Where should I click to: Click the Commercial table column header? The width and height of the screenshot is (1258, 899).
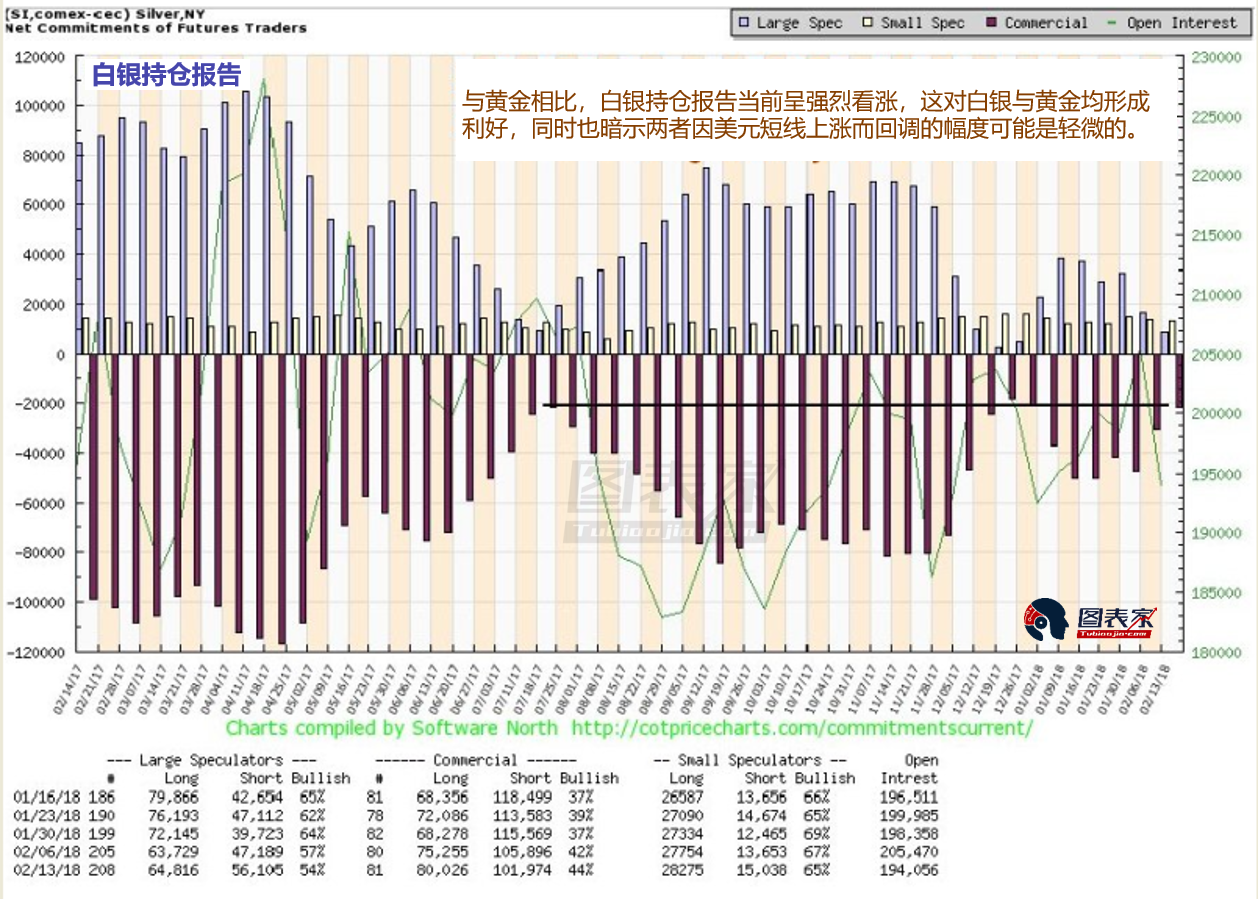481,760
